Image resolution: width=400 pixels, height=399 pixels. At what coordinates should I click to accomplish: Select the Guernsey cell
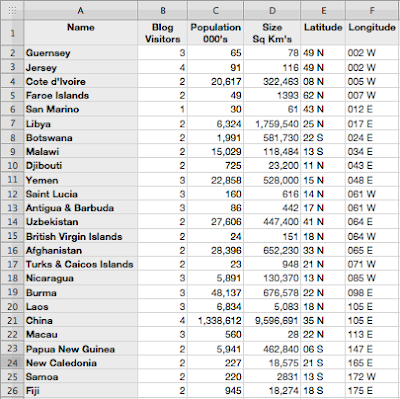81,53
